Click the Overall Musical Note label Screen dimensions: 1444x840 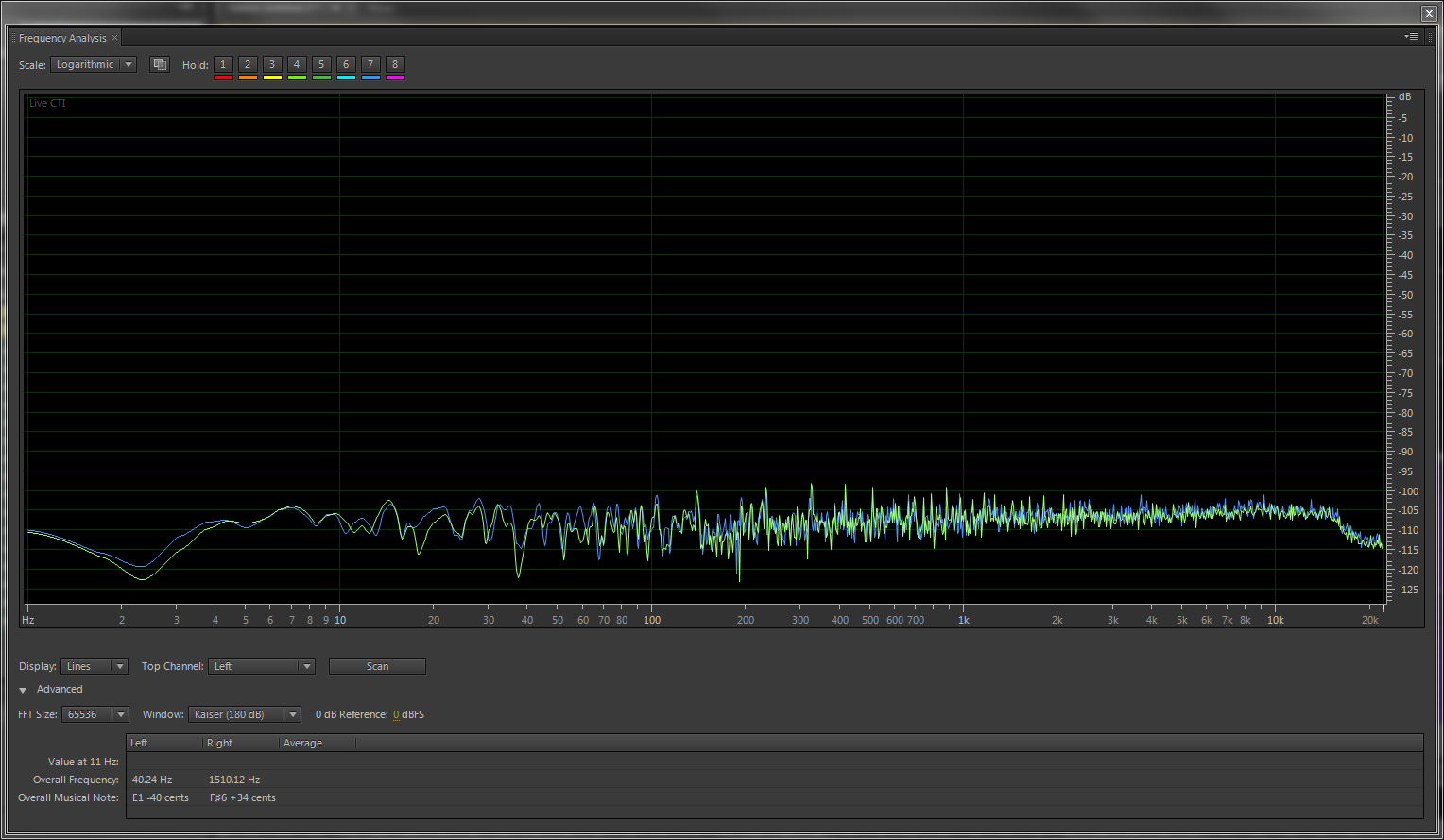(x=69, y=797)
